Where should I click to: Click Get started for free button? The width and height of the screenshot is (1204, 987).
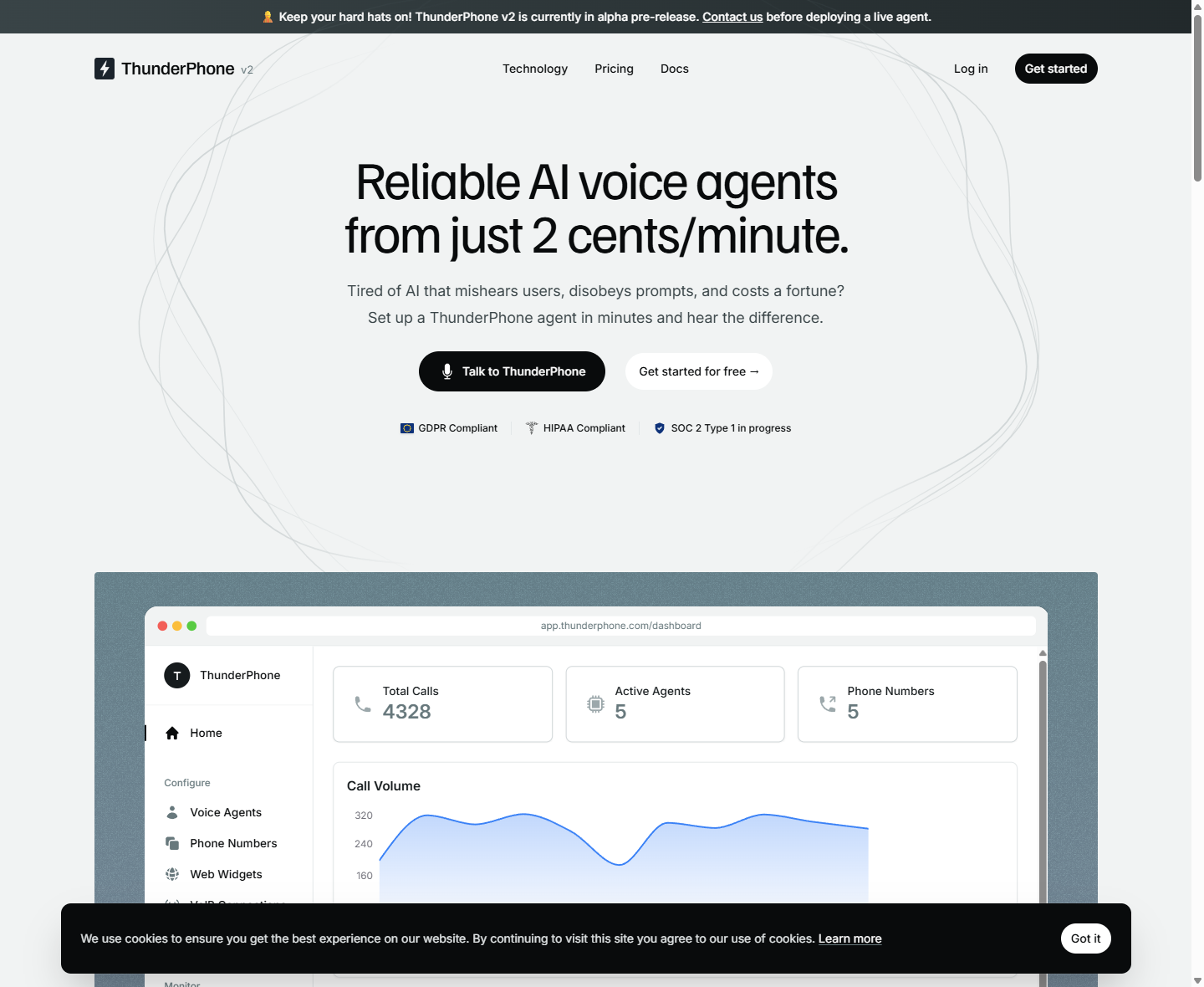tap(699, 371)
